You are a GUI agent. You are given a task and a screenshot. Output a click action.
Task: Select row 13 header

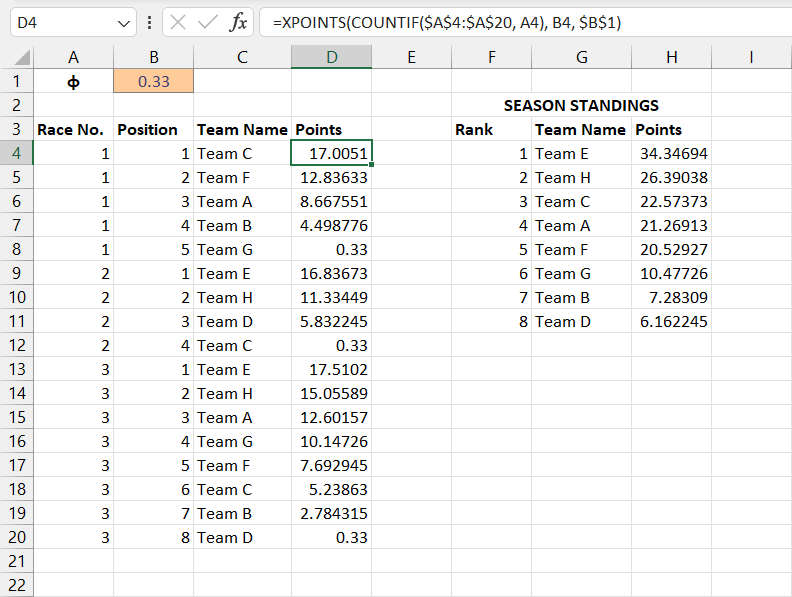[x=17, y=370]
